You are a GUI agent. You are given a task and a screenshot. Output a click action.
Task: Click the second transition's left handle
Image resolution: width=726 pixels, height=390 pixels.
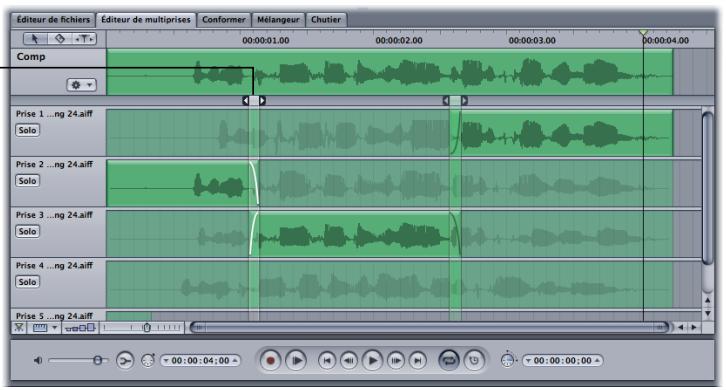[446, 100]
